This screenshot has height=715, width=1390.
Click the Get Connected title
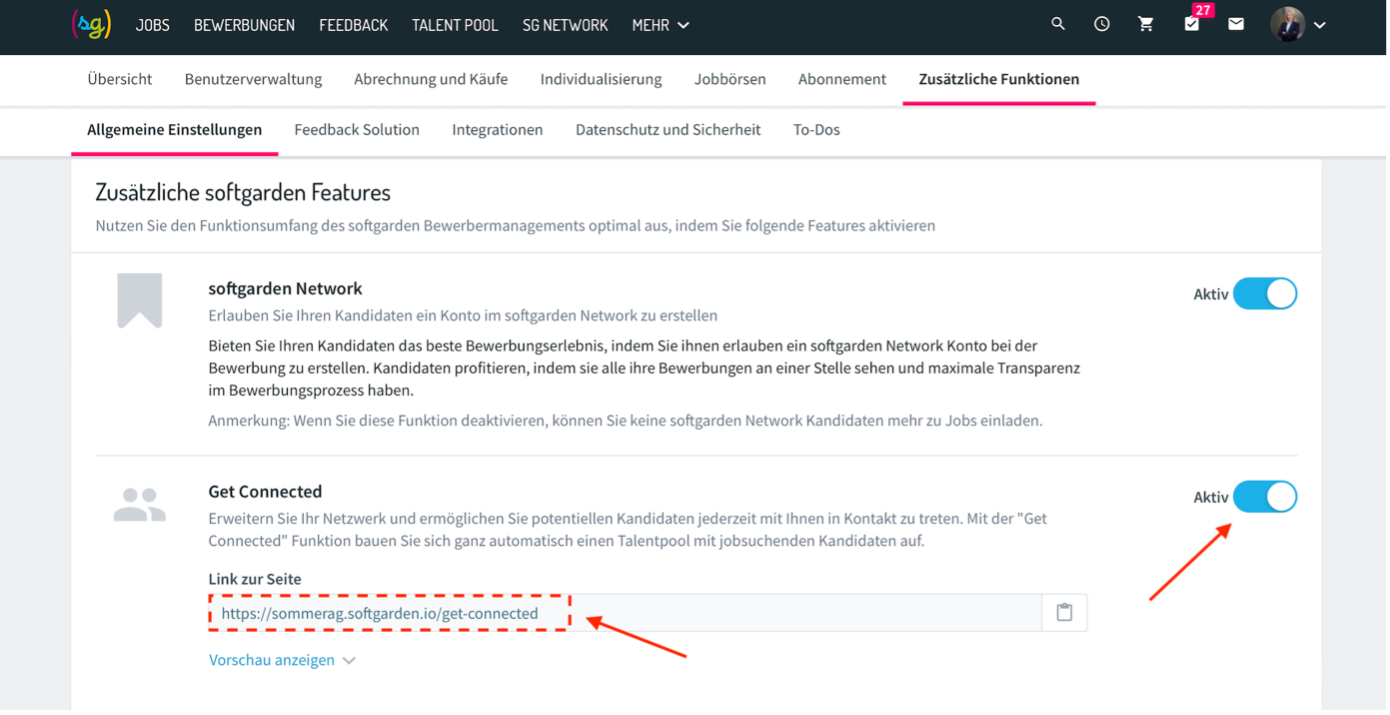click(x=265, y=492)
